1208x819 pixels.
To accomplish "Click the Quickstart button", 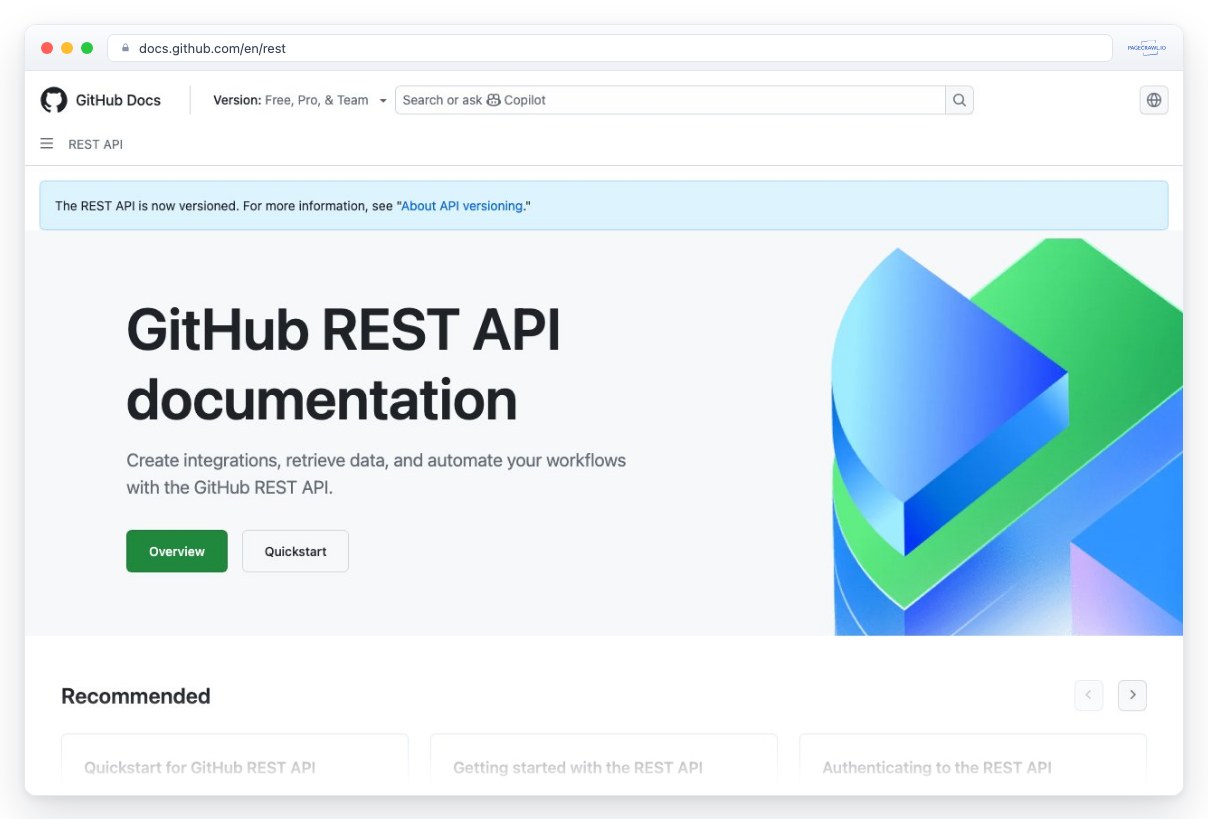I will [295, 551].
